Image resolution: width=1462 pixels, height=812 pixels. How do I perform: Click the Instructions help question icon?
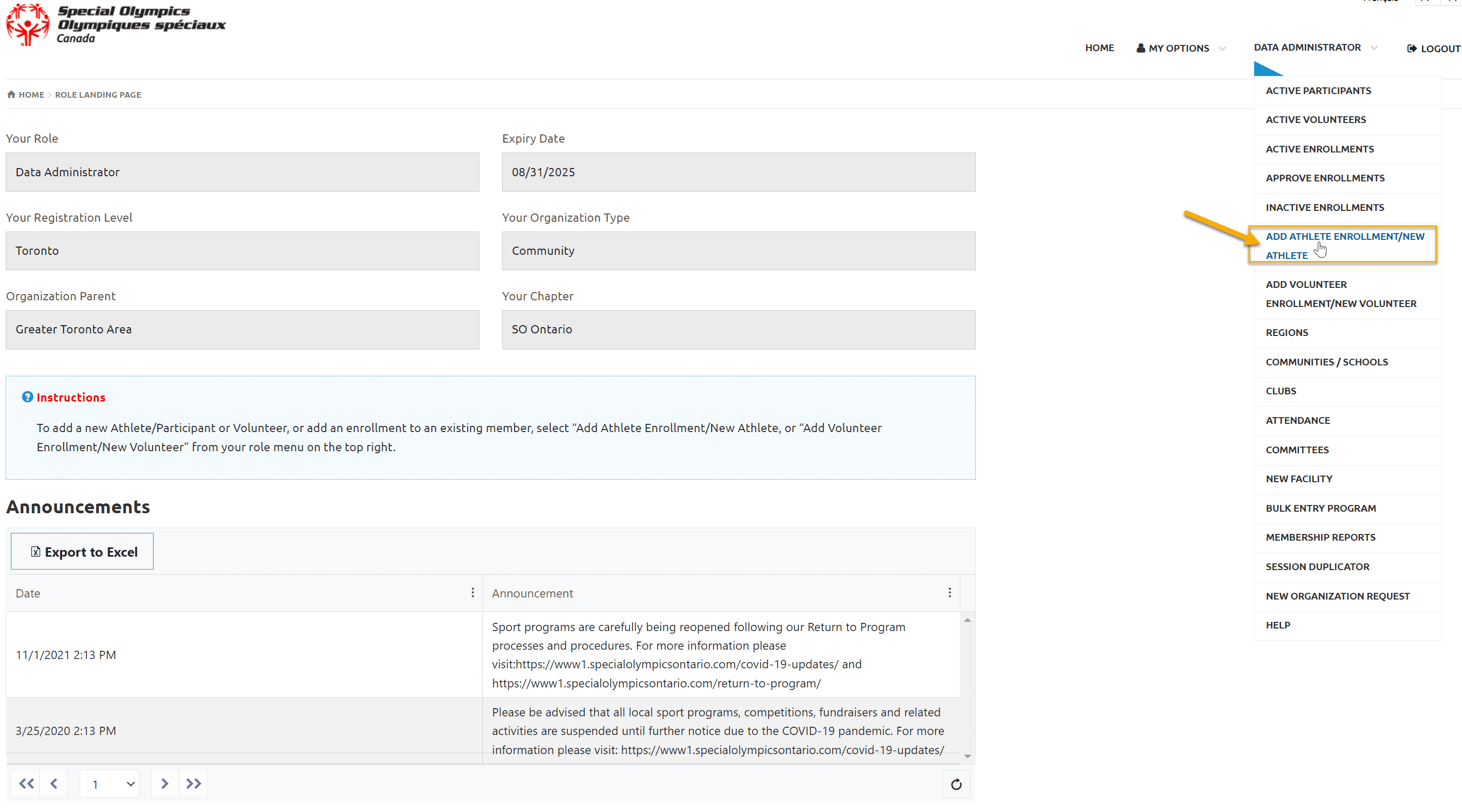[x=27, y=397]
